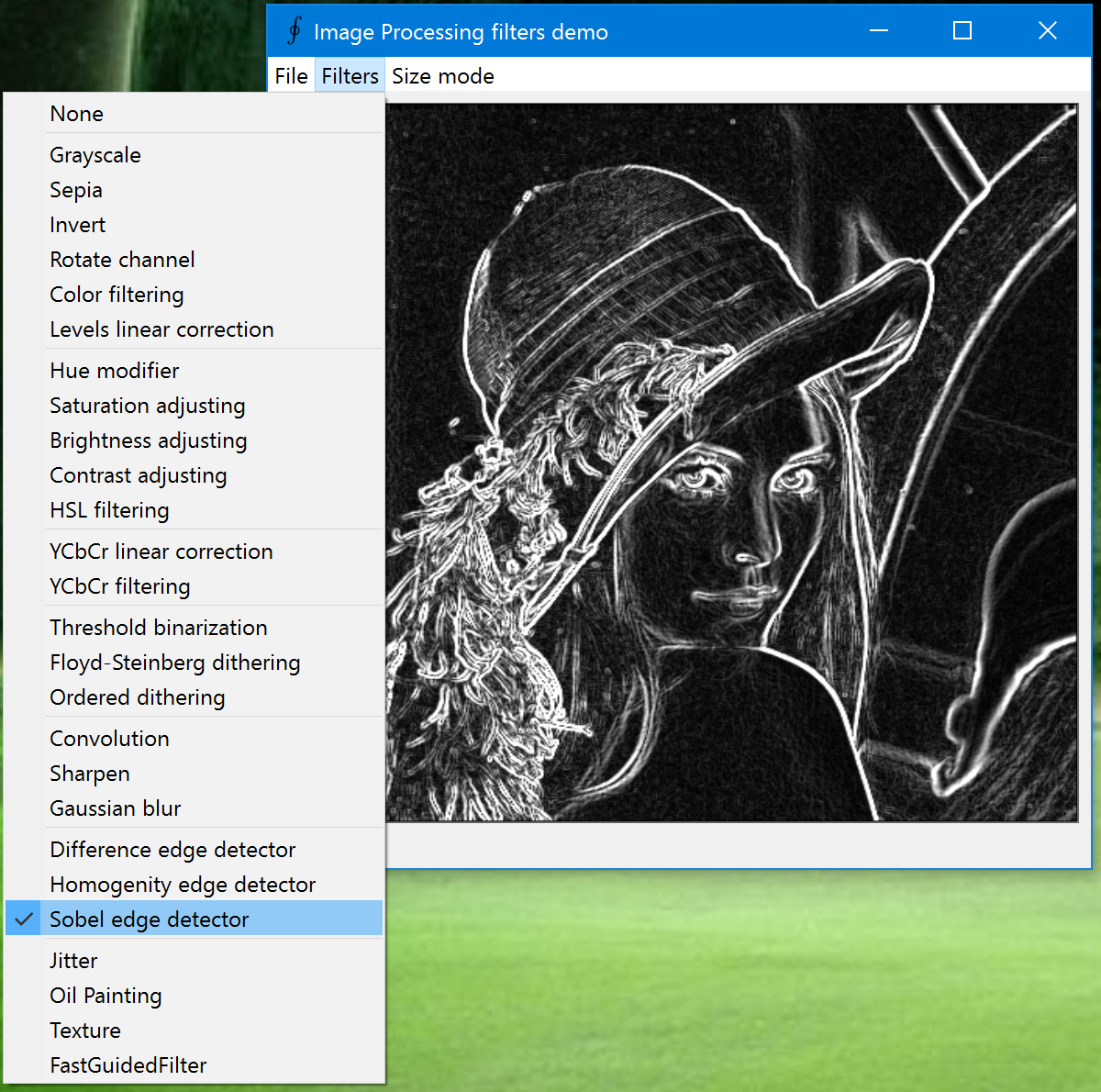Apply the Sepia filter

point(75,189)
